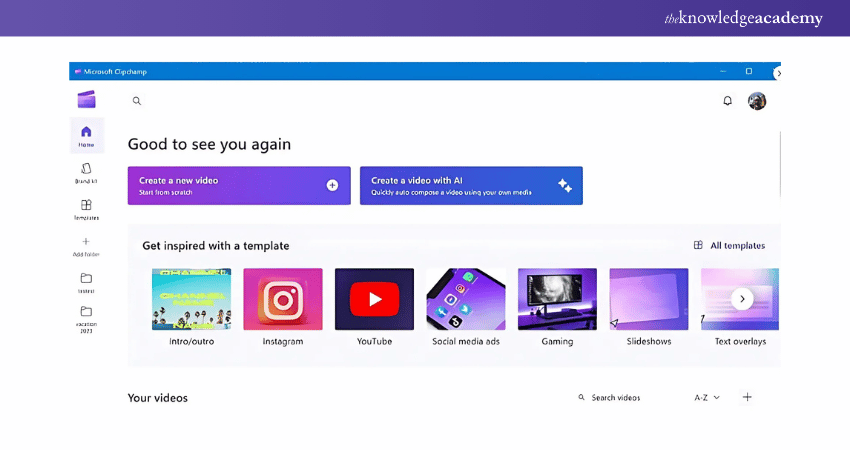Image resolution: width=850 pixels, height=450 pixels.
Task: Open the user profile avatar
Action: (757, 101)
